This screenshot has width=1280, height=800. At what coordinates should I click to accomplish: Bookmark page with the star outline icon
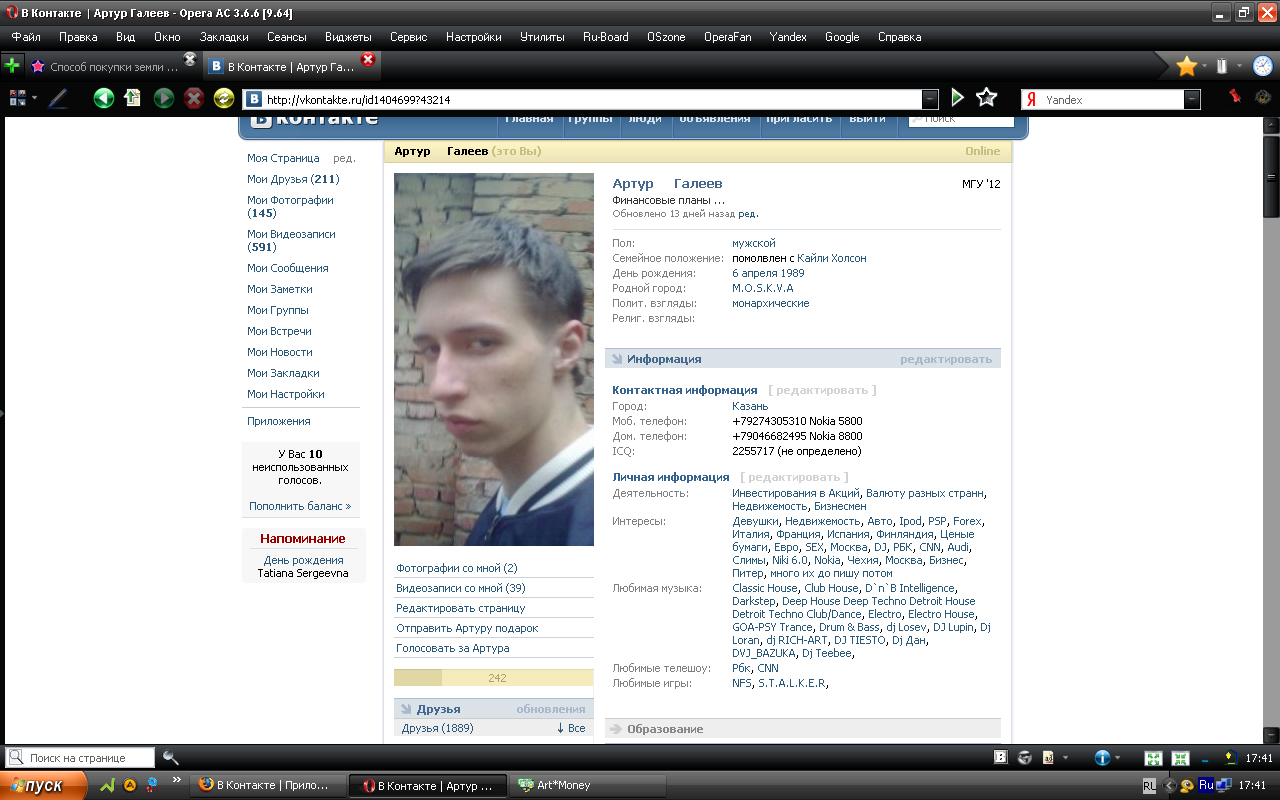[x=987, y=98]
